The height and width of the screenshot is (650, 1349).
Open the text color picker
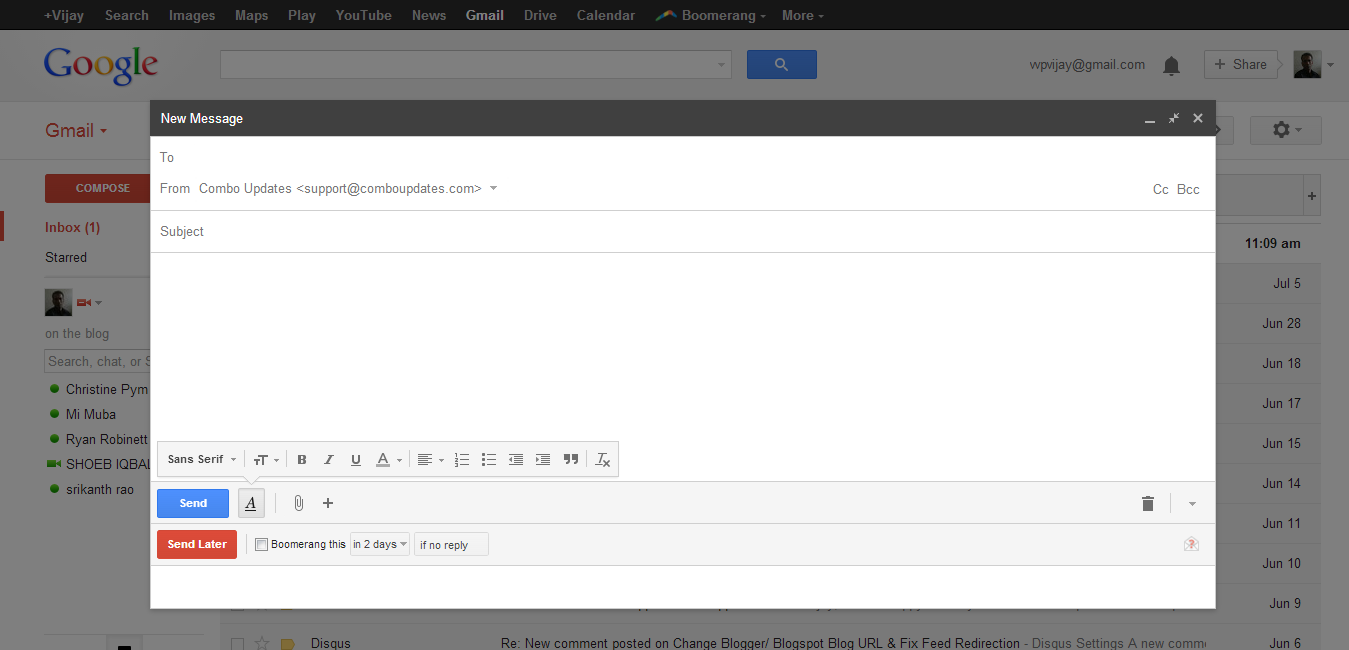pyautogui.click(x=388, y=460)
